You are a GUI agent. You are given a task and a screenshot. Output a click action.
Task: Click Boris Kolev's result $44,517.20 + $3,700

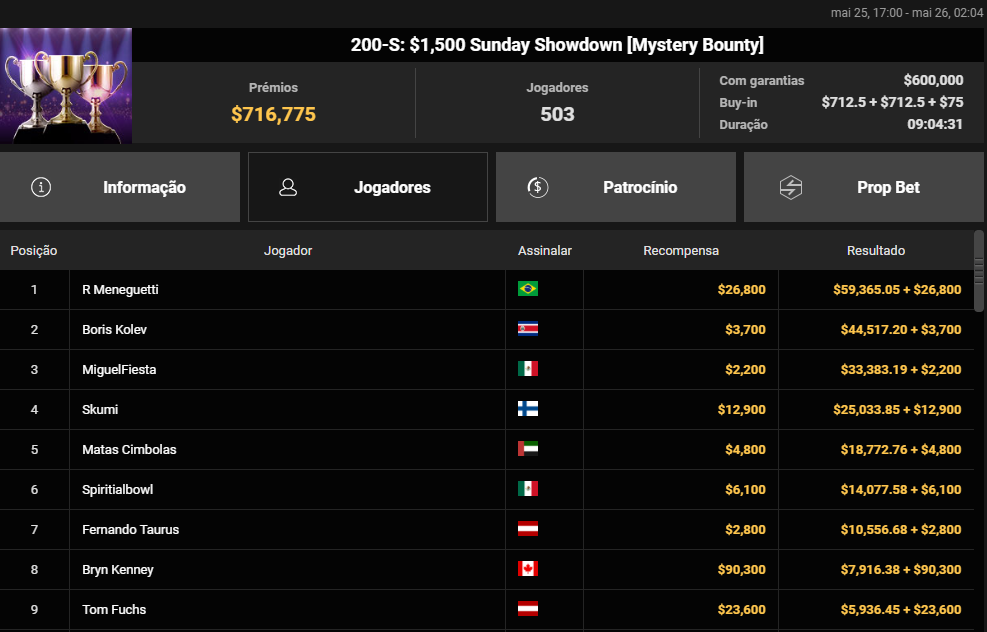tap(901, 329)
